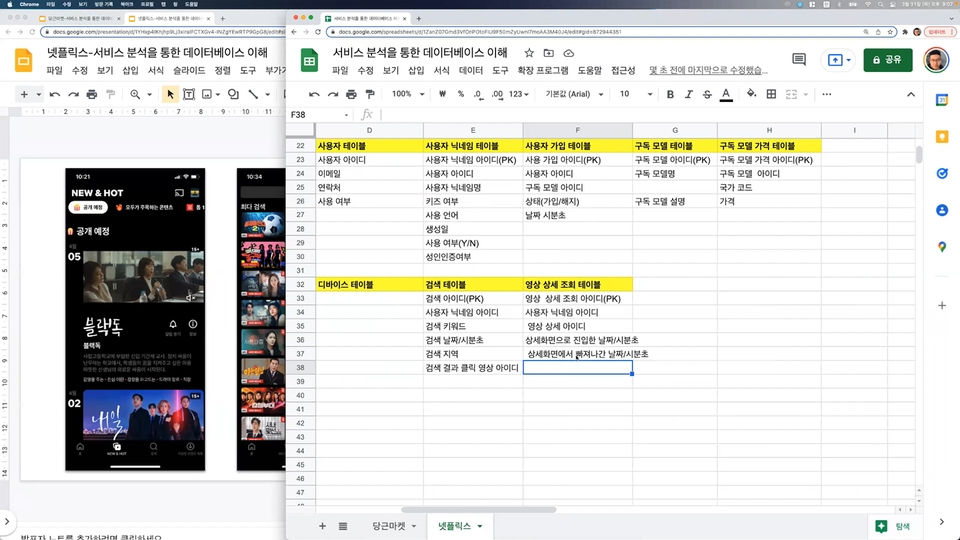960x540 pixels.
Task: Open Google Calendar in side panel
Action: tap(942, 100)
